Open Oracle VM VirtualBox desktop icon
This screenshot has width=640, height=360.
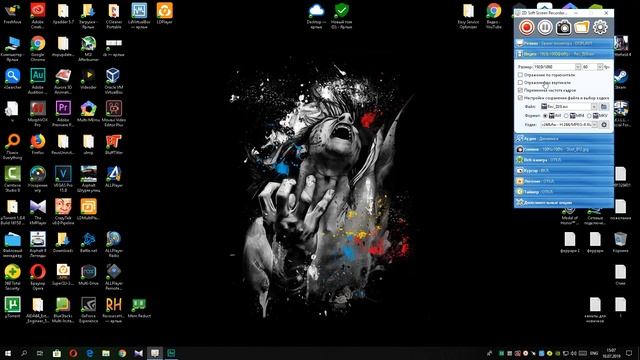coord(113,80)
